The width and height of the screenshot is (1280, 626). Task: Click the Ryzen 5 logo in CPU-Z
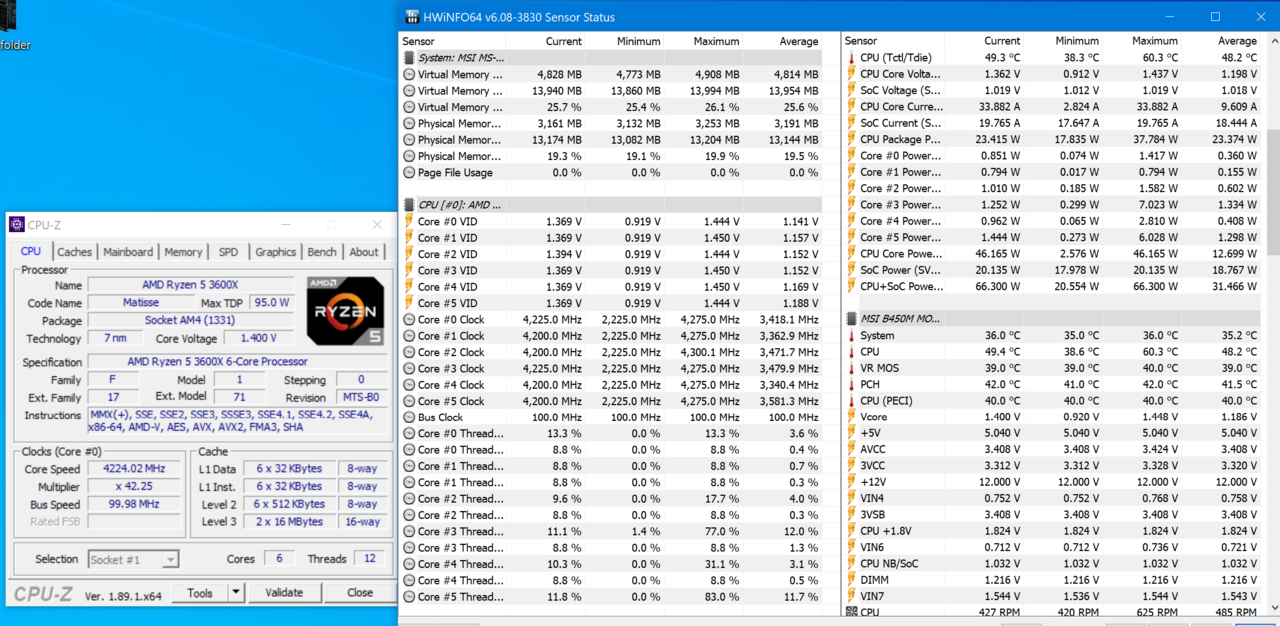click(345, 311)
